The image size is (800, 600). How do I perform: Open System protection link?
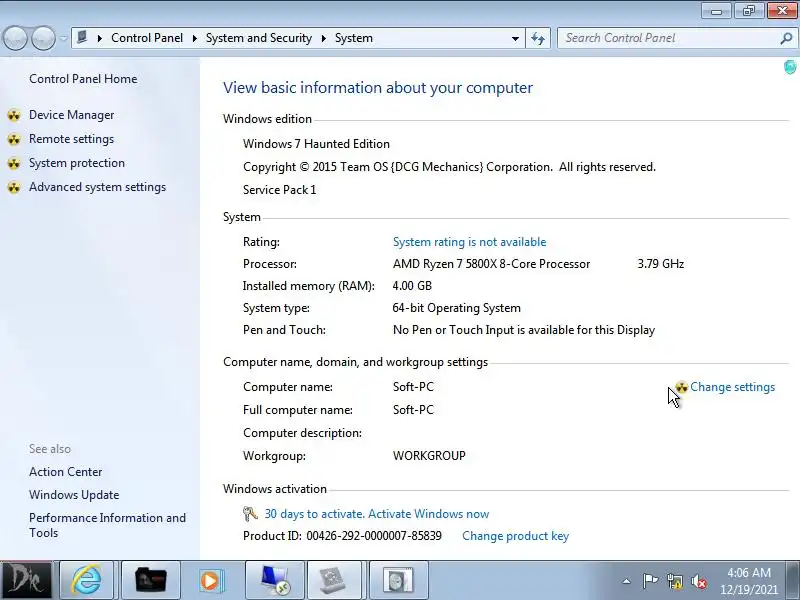(77, 163)
